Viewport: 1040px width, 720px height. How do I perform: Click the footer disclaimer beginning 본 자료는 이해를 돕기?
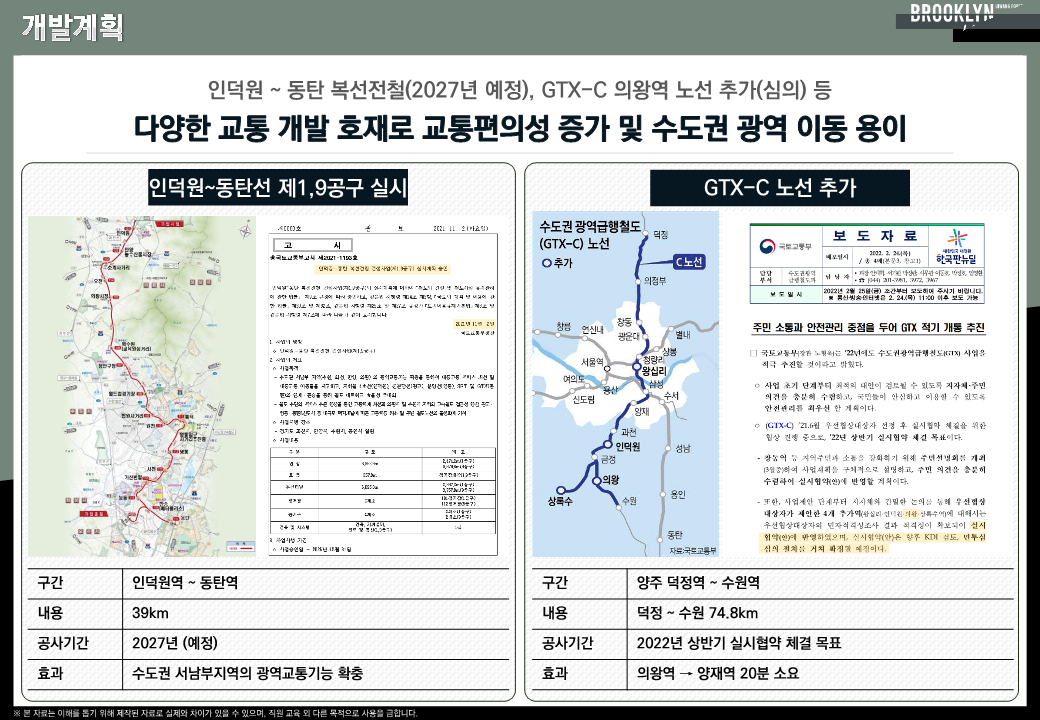[215, 713]
